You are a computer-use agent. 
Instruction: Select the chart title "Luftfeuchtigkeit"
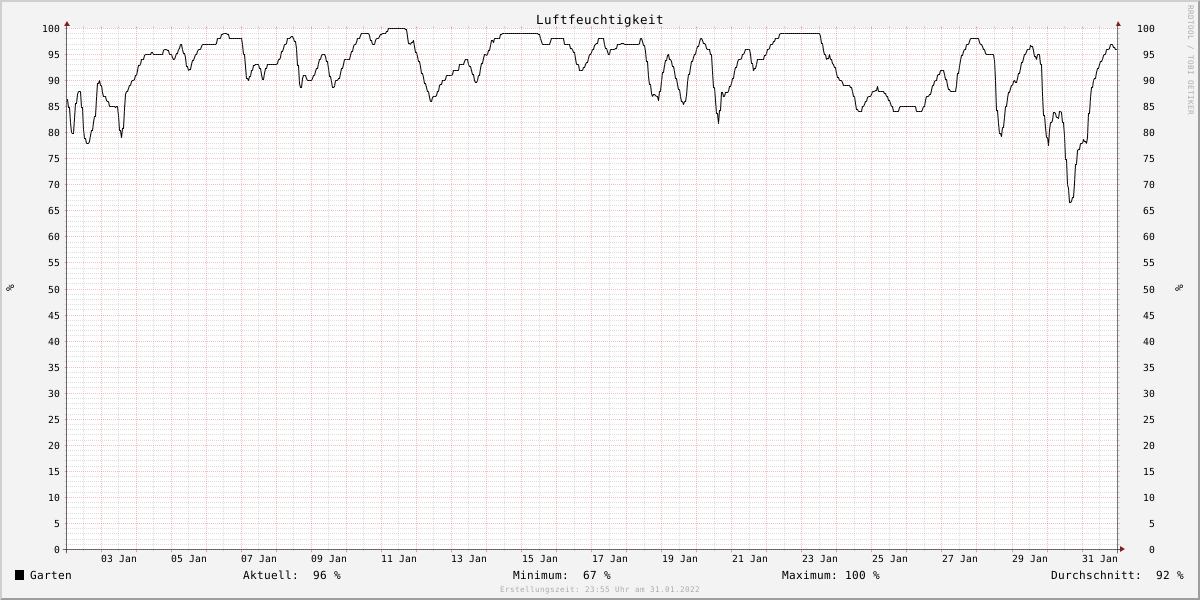(x=599, y=20)
